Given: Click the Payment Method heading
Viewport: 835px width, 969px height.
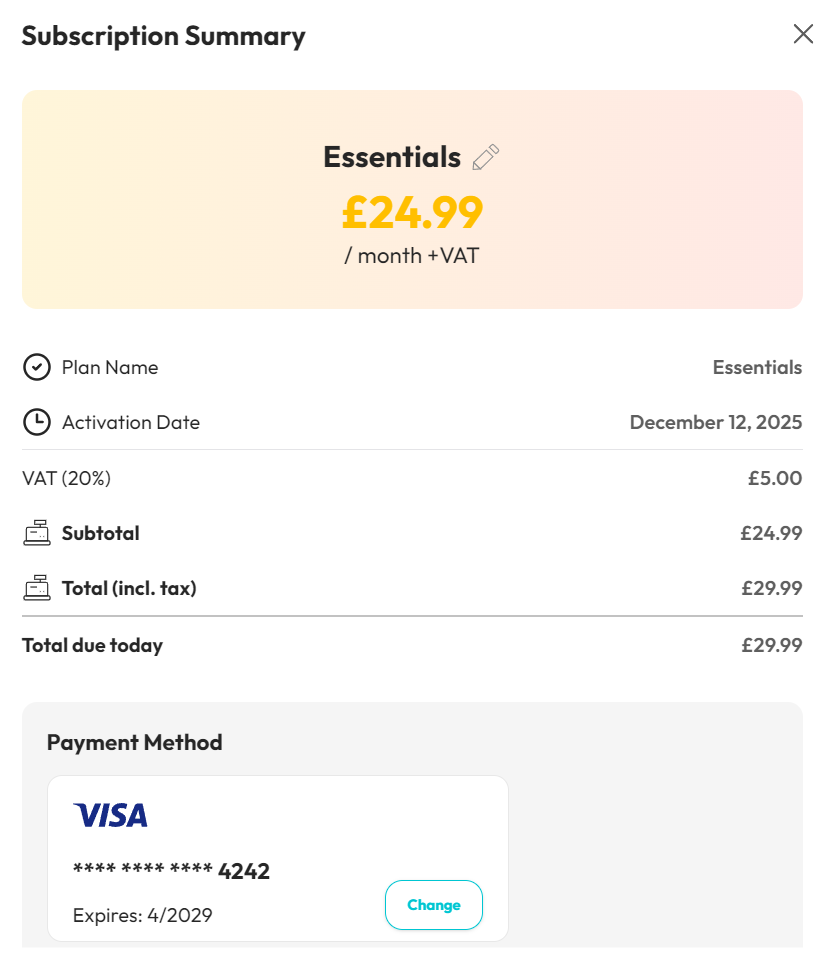Looking at the screenshot, I should tap(134, 742).
